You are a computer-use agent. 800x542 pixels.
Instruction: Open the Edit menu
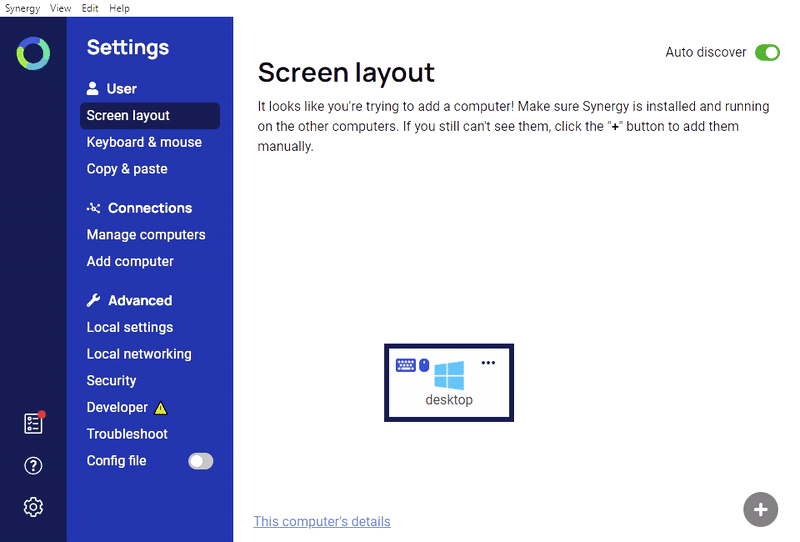pyautogui.click(x=90, y=8)
